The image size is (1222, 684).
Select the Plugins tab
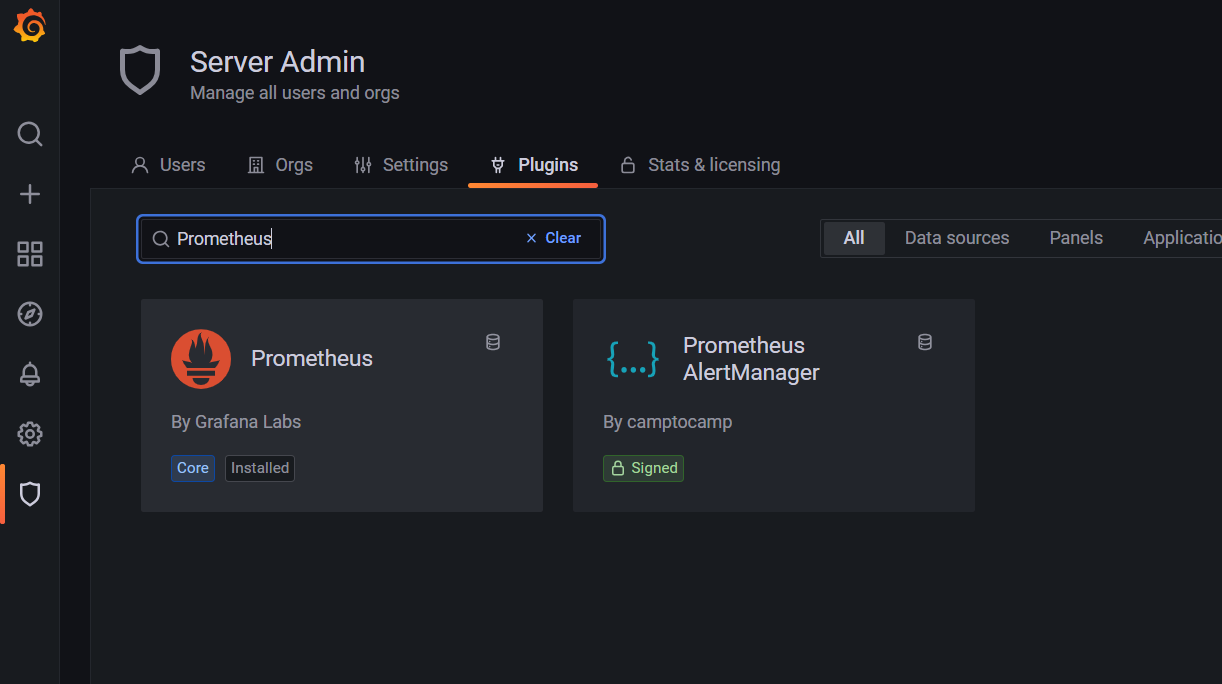pos(533,165)
